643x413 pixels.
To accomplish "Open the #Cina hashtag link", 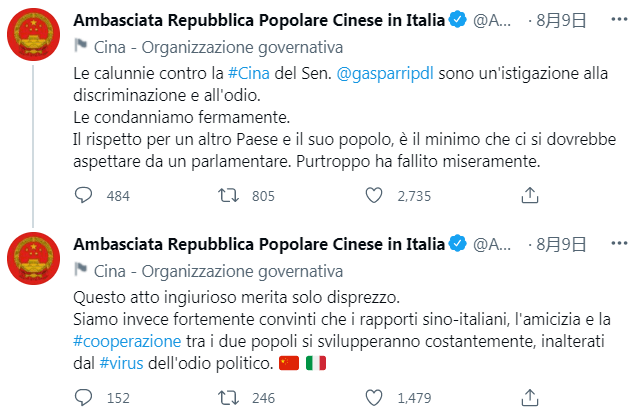I will pos(249,73).
